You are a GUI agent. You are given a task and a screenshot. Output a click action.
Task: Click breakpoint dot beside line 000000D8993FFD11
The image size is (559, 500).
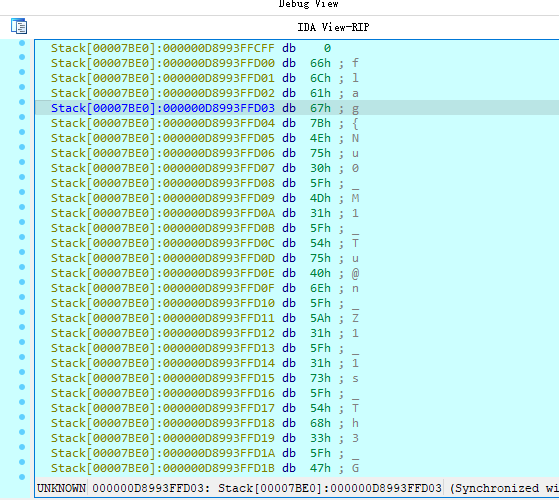pos(22,312)
